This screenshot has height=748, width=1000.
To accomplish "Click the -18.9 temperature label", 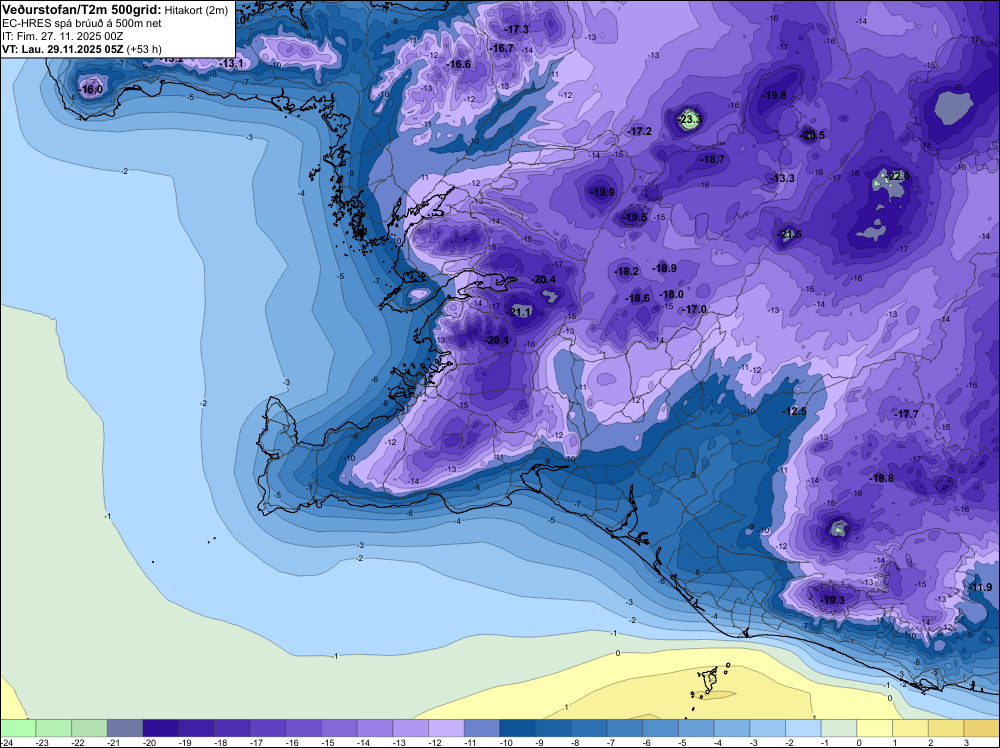I will [x=665, y=268].
